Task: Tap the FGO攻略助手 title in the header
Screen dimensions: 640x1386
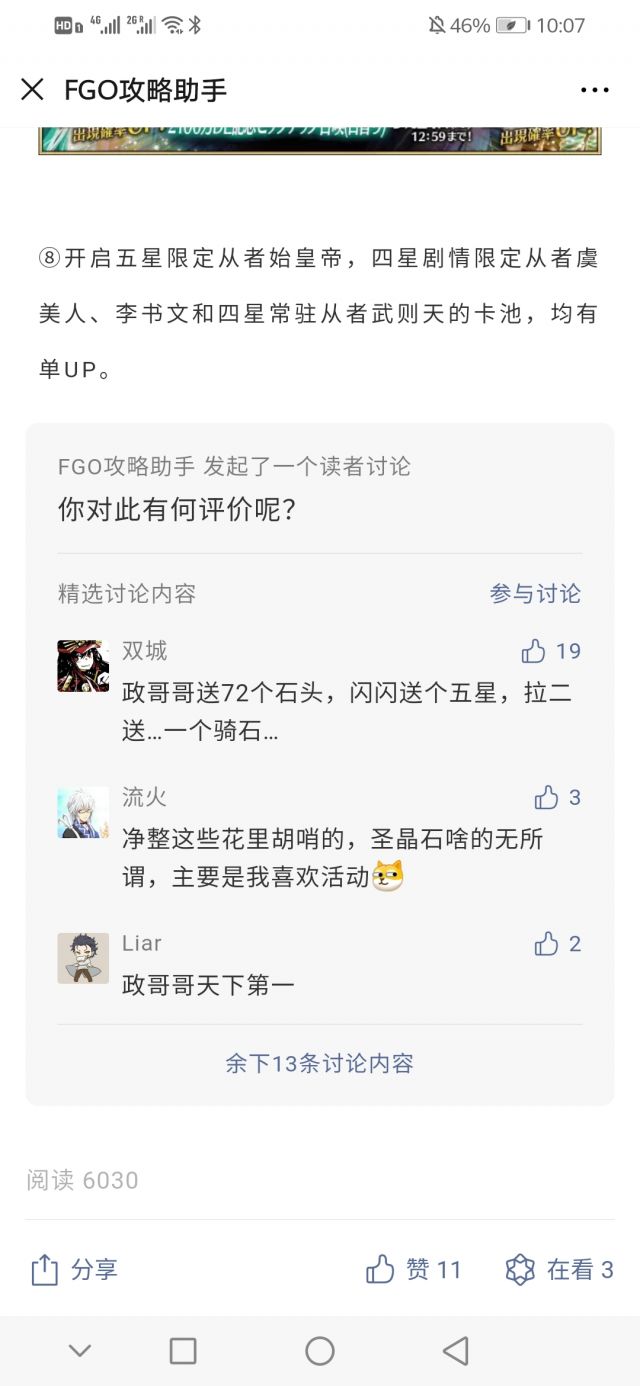Action: (146, 90)
